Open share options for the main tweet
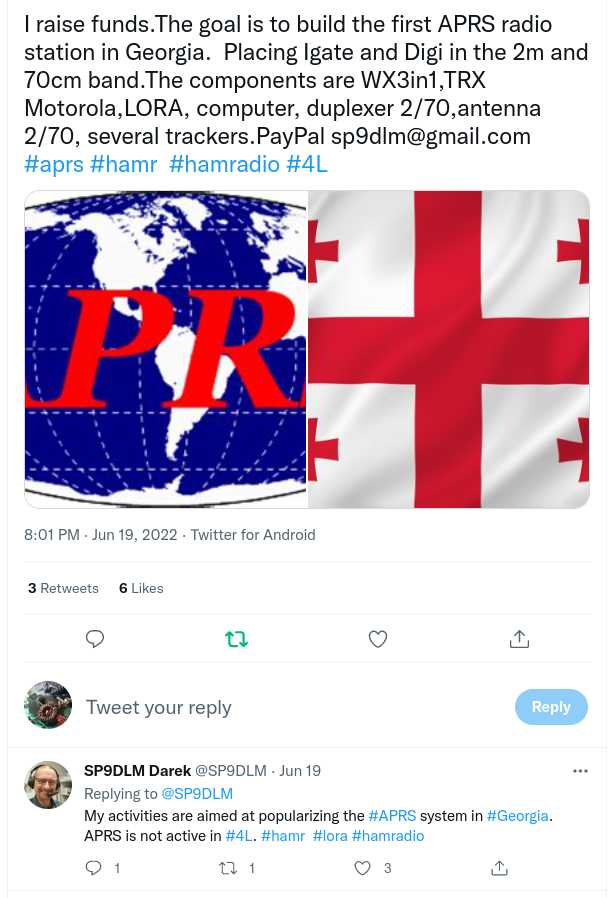 [x=519, y=639]
